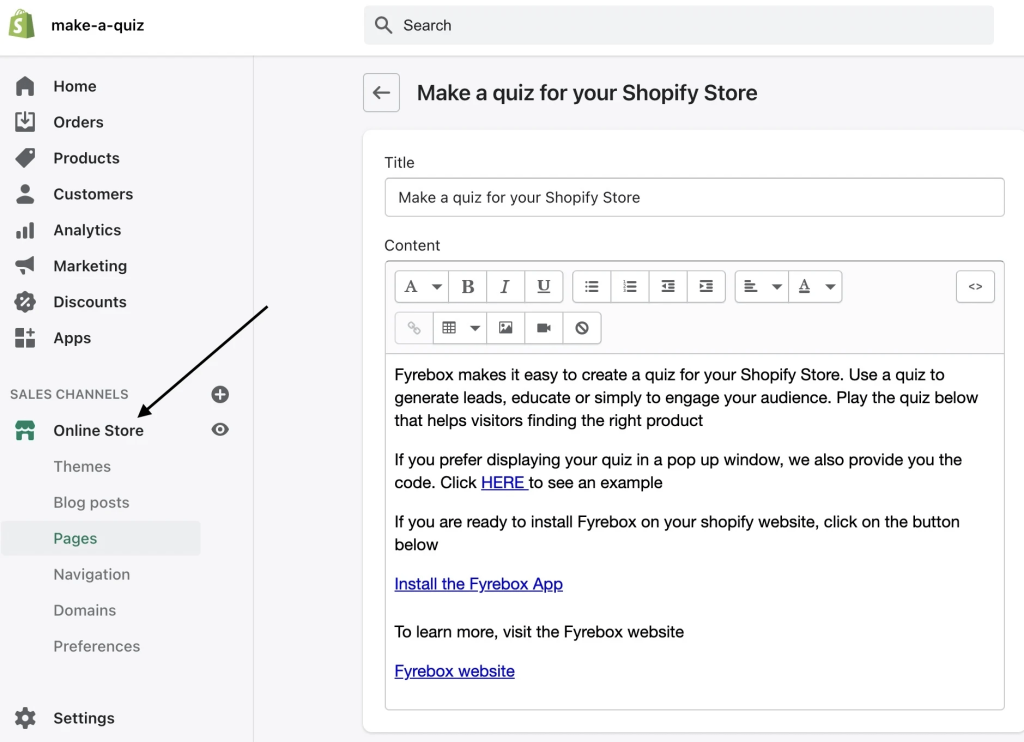Open the text color picker dropdown
The height and width of the screenshot is (742, 1024).
[x=815, y=287]
